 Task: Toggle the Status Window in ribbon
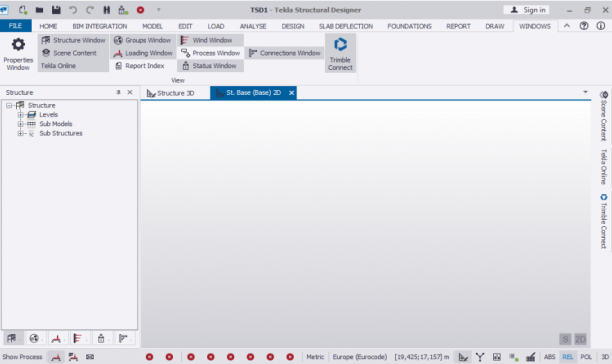tap(210, 66)
